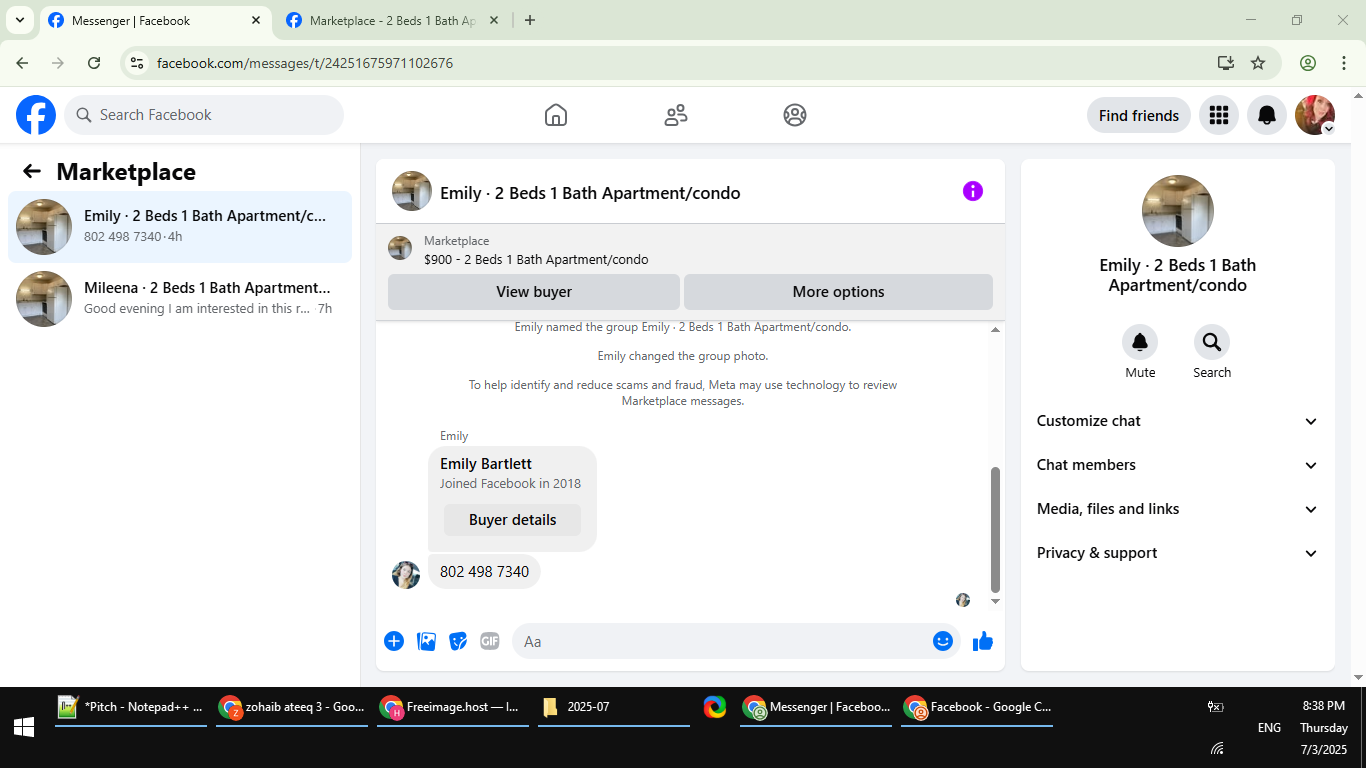Image resolution: width=1366 pixels, height=768 pixels.
Task: Click the View buyer button
Action: (x=534, y=292)
